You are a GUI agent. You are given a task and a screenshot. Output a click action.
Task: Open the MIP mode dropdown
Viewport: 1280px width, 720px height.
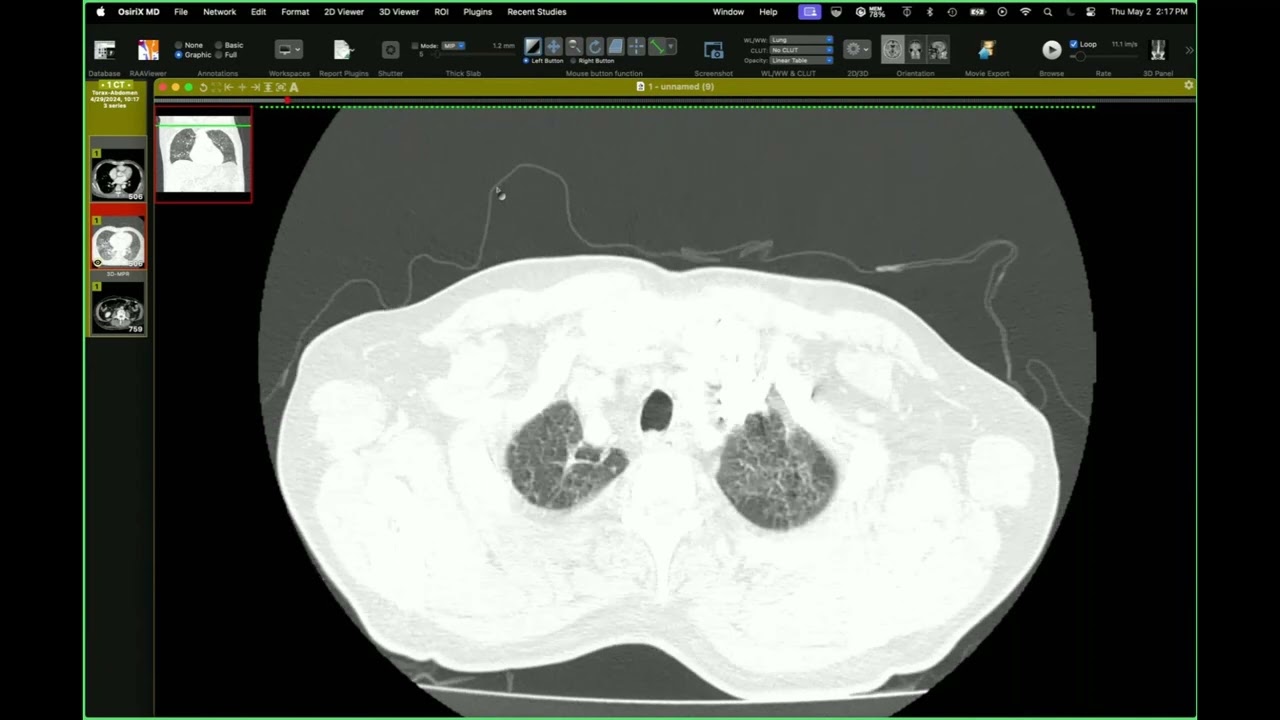[453, 46]
